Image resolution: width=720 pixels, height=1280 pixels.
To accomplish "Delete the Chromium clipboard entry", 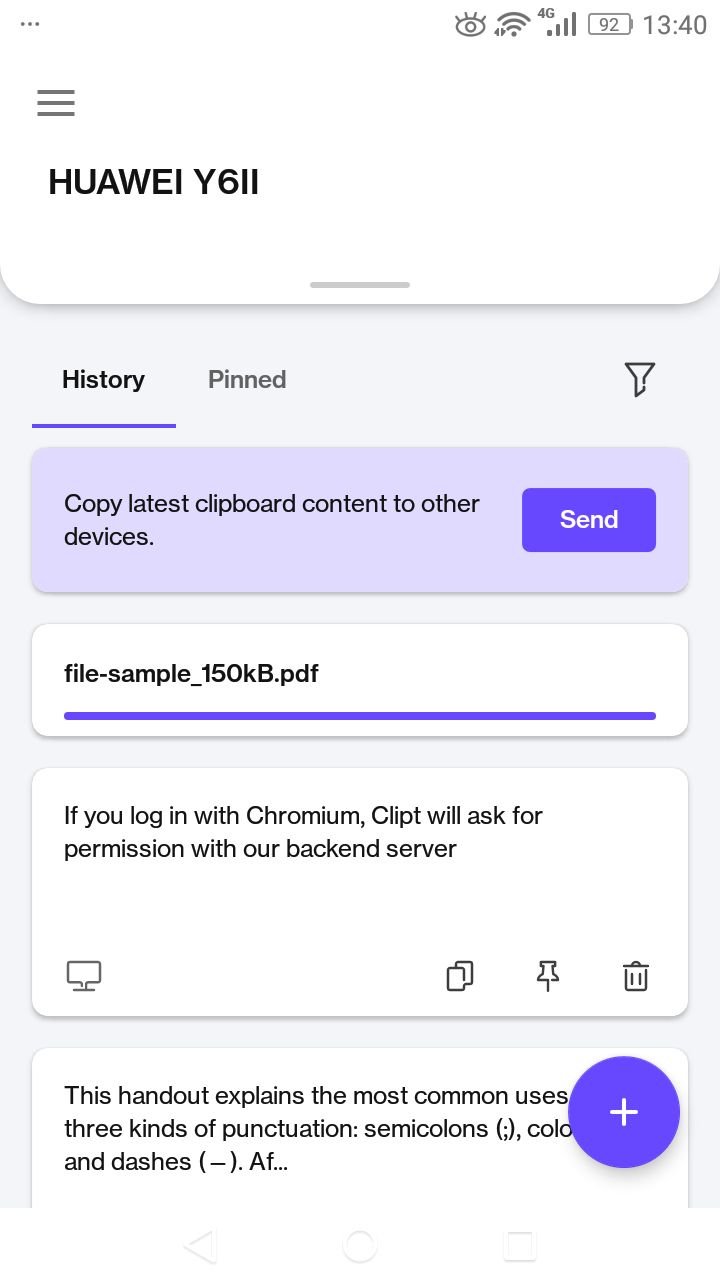I will click(636, 976).
